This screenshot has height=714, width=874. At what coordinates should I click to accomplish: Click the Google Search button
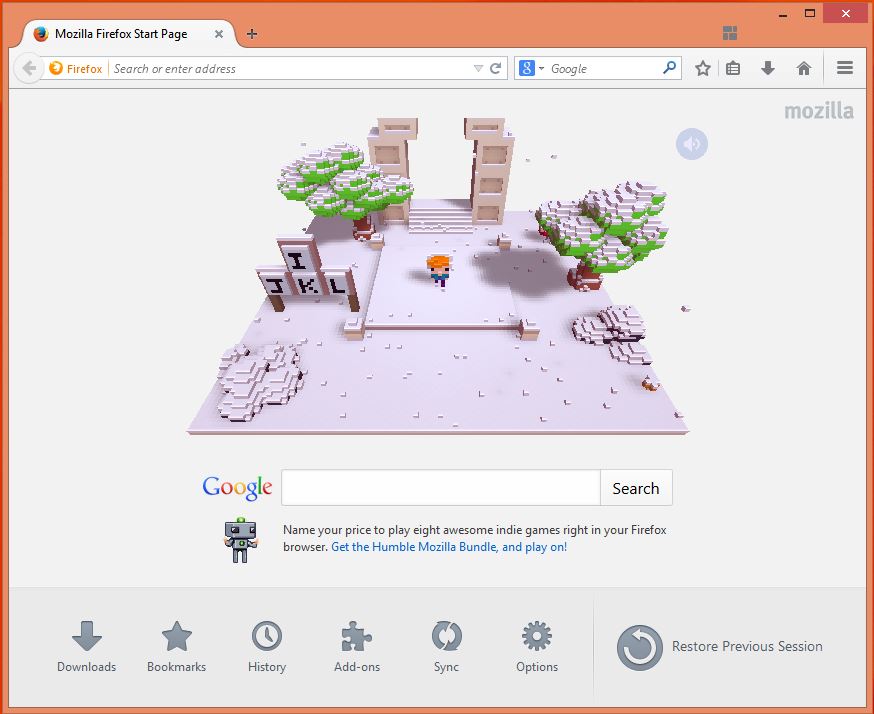point(636,488)
